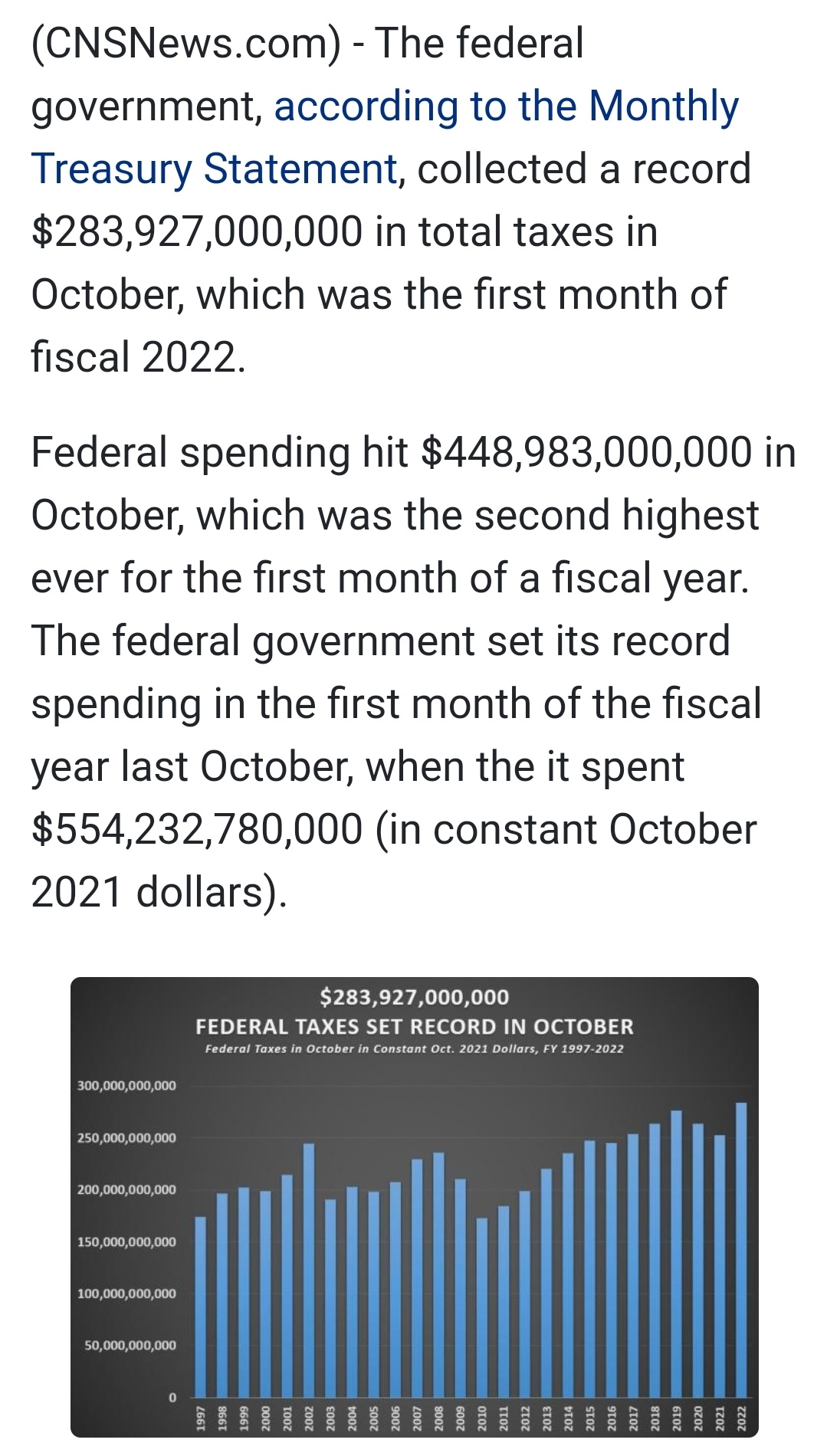Select the 2019 bar in the chart
Screen dimensions: 827x1456
tap(676, 1254)
